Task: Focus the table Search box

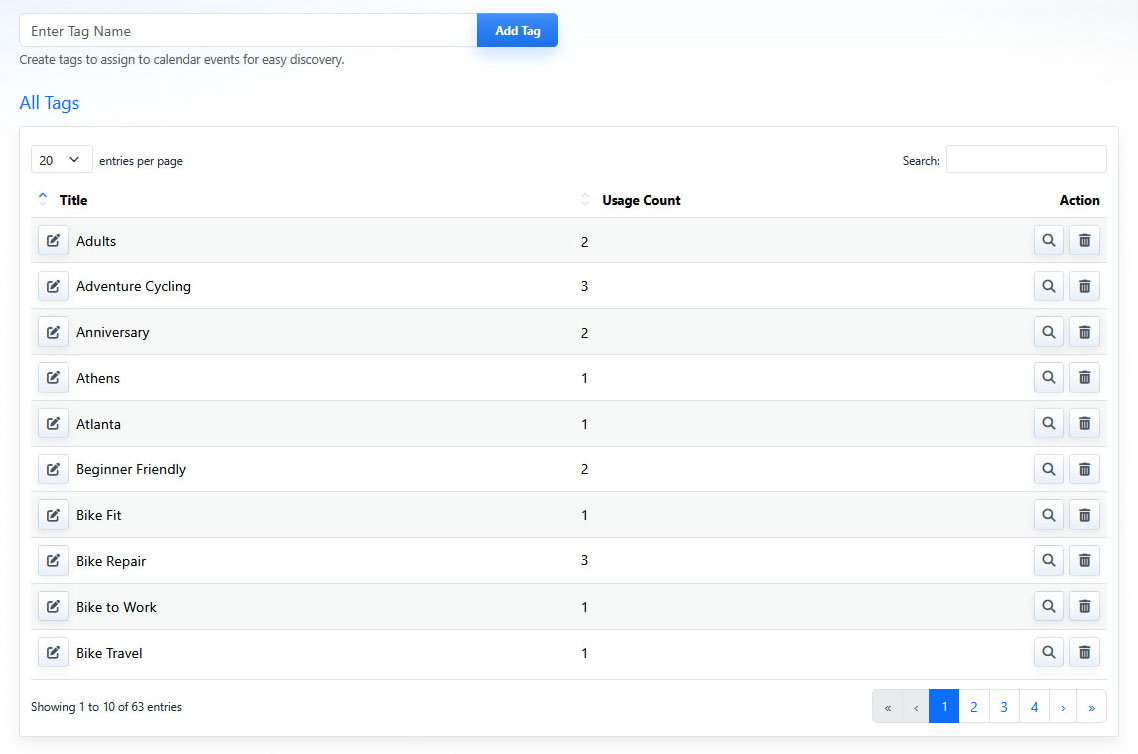Action: (1026, 160)
